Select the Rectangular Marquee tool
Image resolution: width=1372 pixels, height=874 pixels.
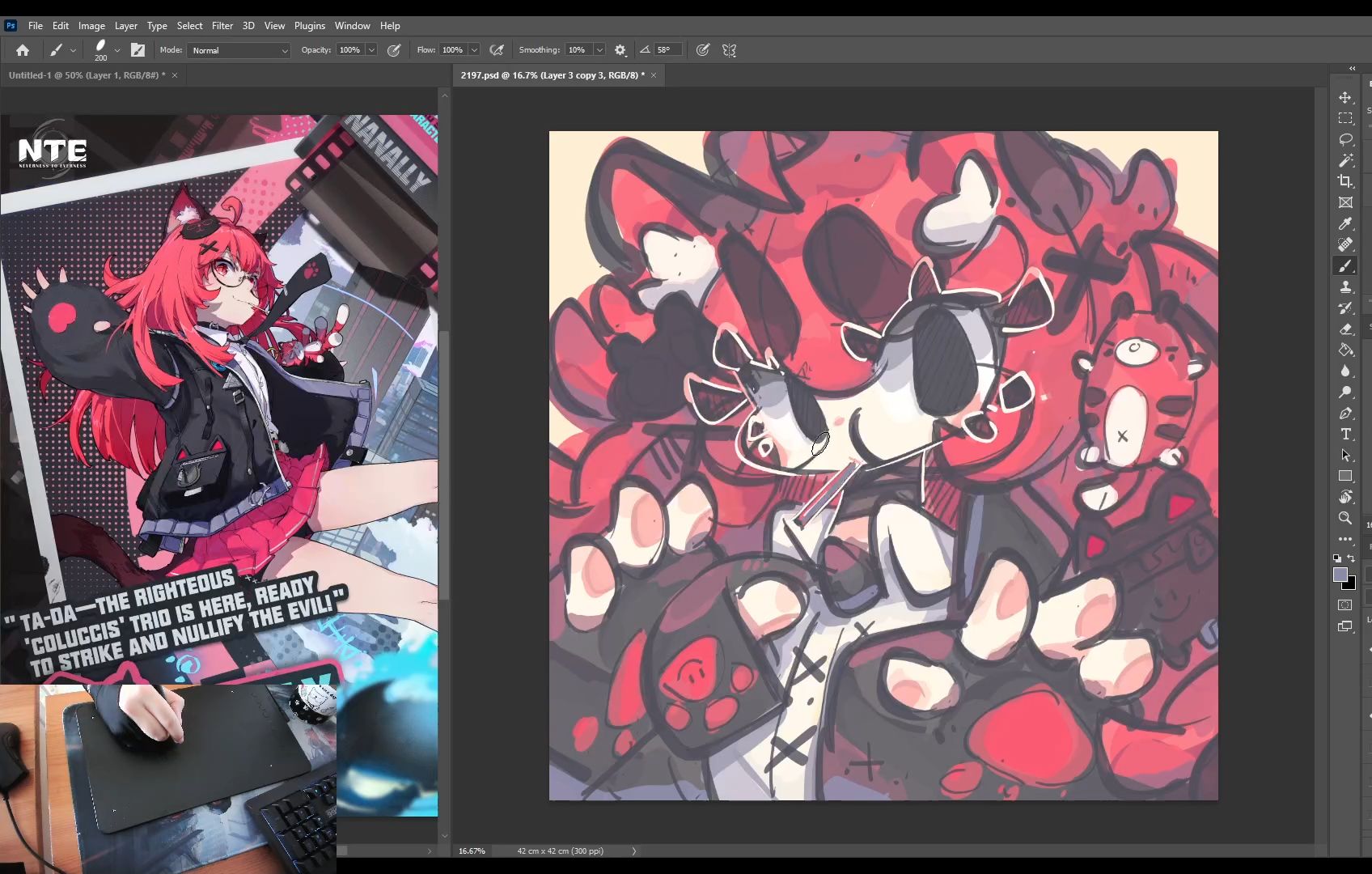tap(1345, 118)
